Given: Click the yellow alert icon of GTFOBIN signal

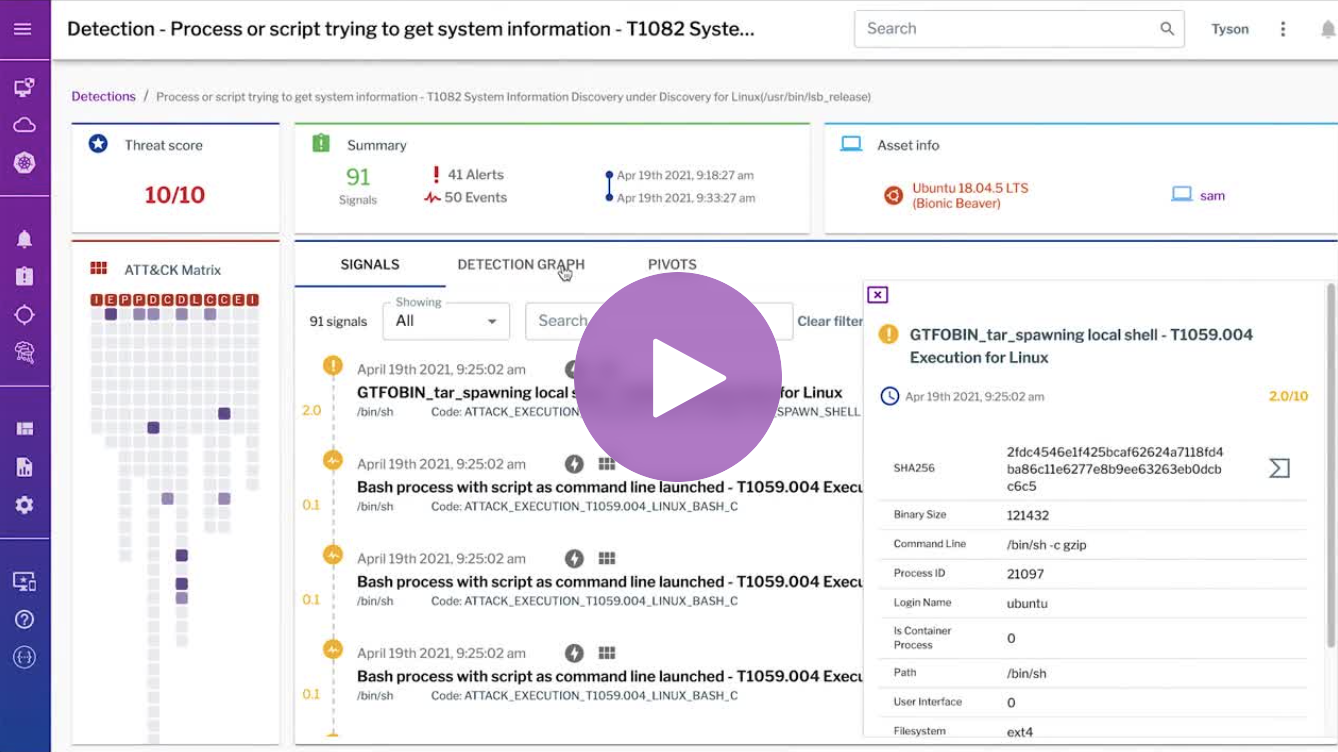Looking at the screenshot, I should pos(333,366).
